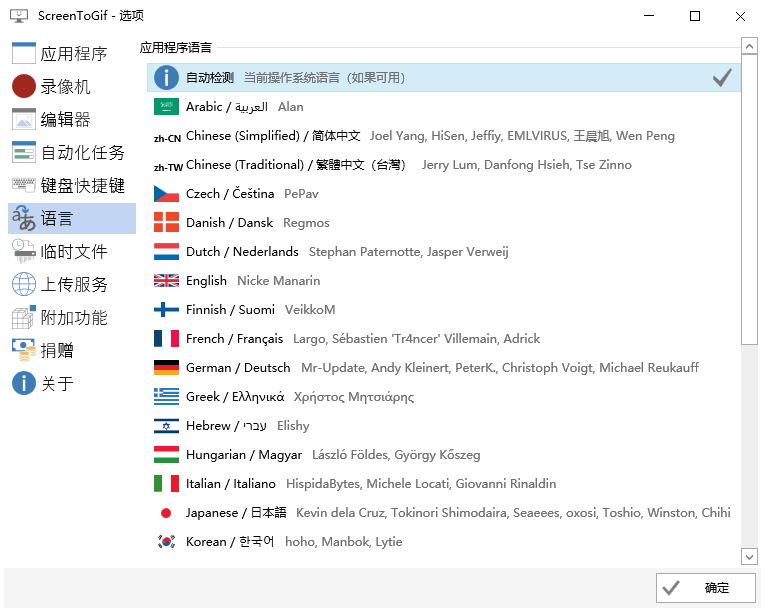The height and width of the screenshot is (610, 765).
Task: Confirm with the 确定 button
Action: click(705, 588)
